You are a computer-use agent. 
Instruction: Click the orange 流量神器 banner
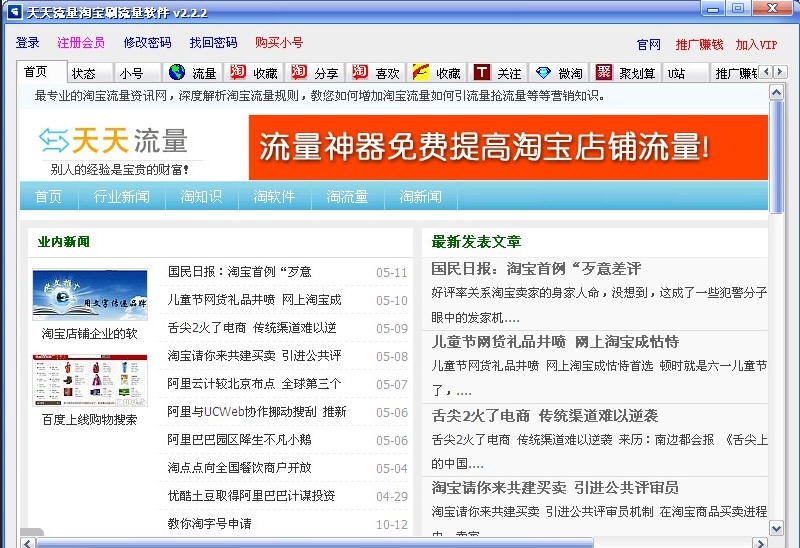click(508, 147)
